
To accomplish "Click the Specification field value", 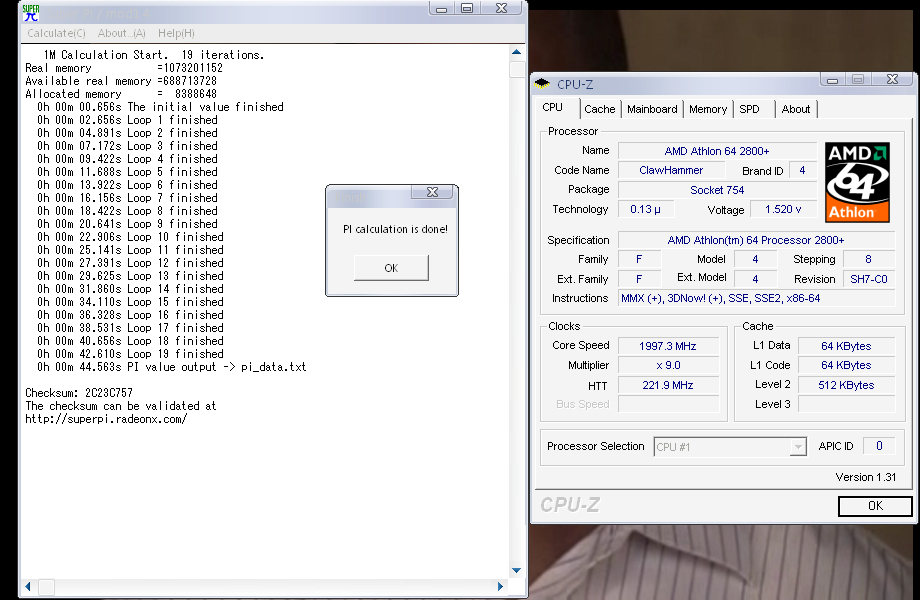I will coord(756,240).
